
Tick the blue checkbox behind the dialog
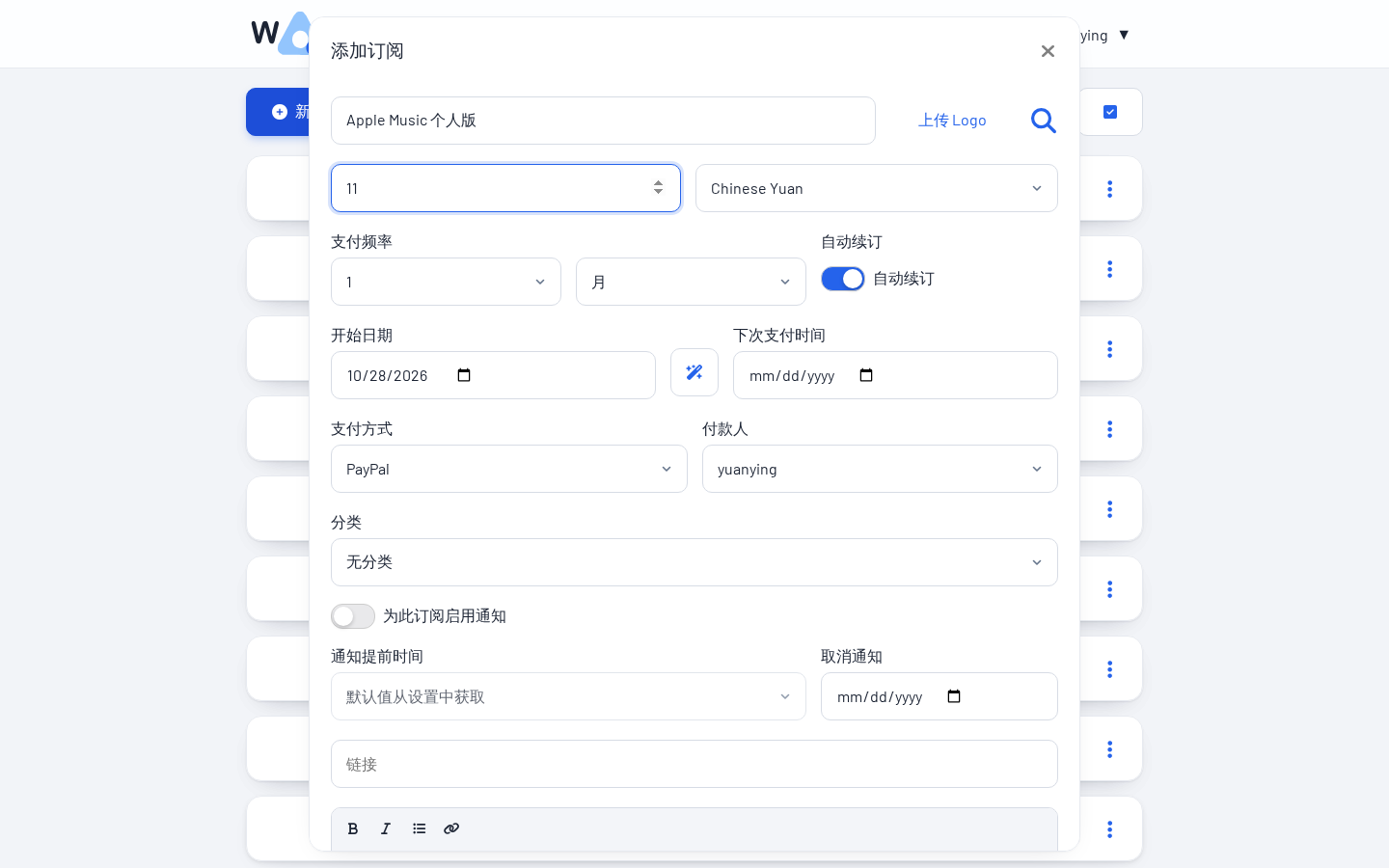(1110, 112)
